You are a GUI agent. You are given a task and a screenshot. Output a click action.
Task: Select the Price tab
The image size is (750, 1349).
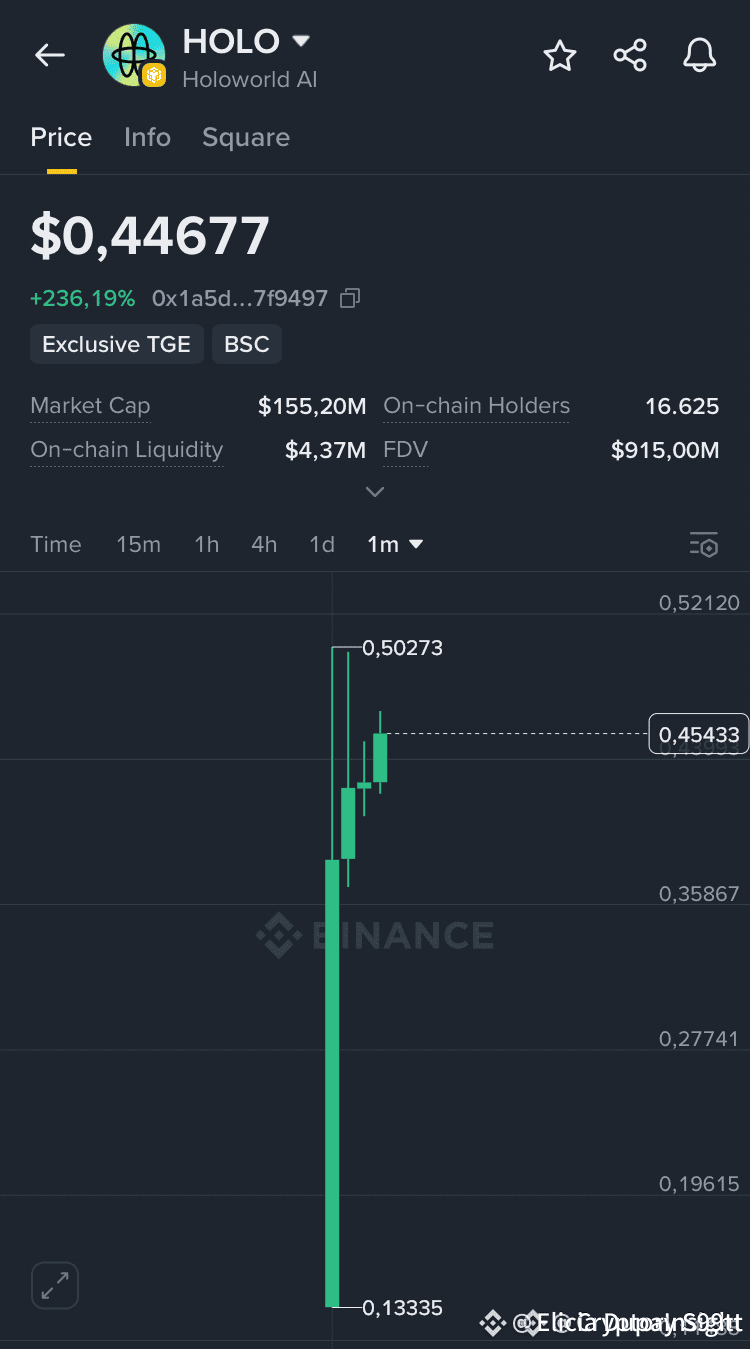(x=61, y=138)
